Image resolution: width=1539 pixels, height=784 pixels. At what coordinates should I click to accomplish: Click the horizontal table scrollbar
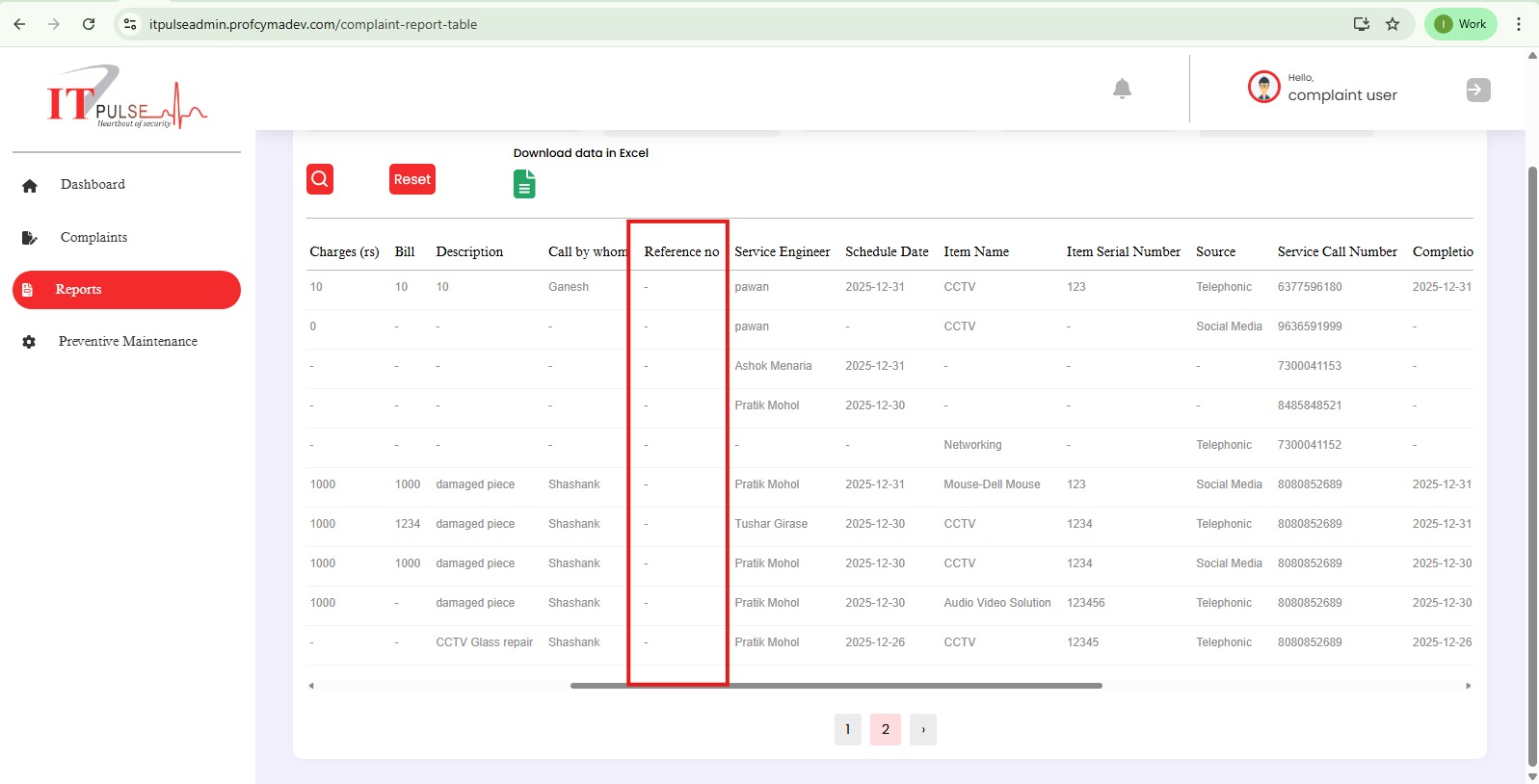point(836,686)
